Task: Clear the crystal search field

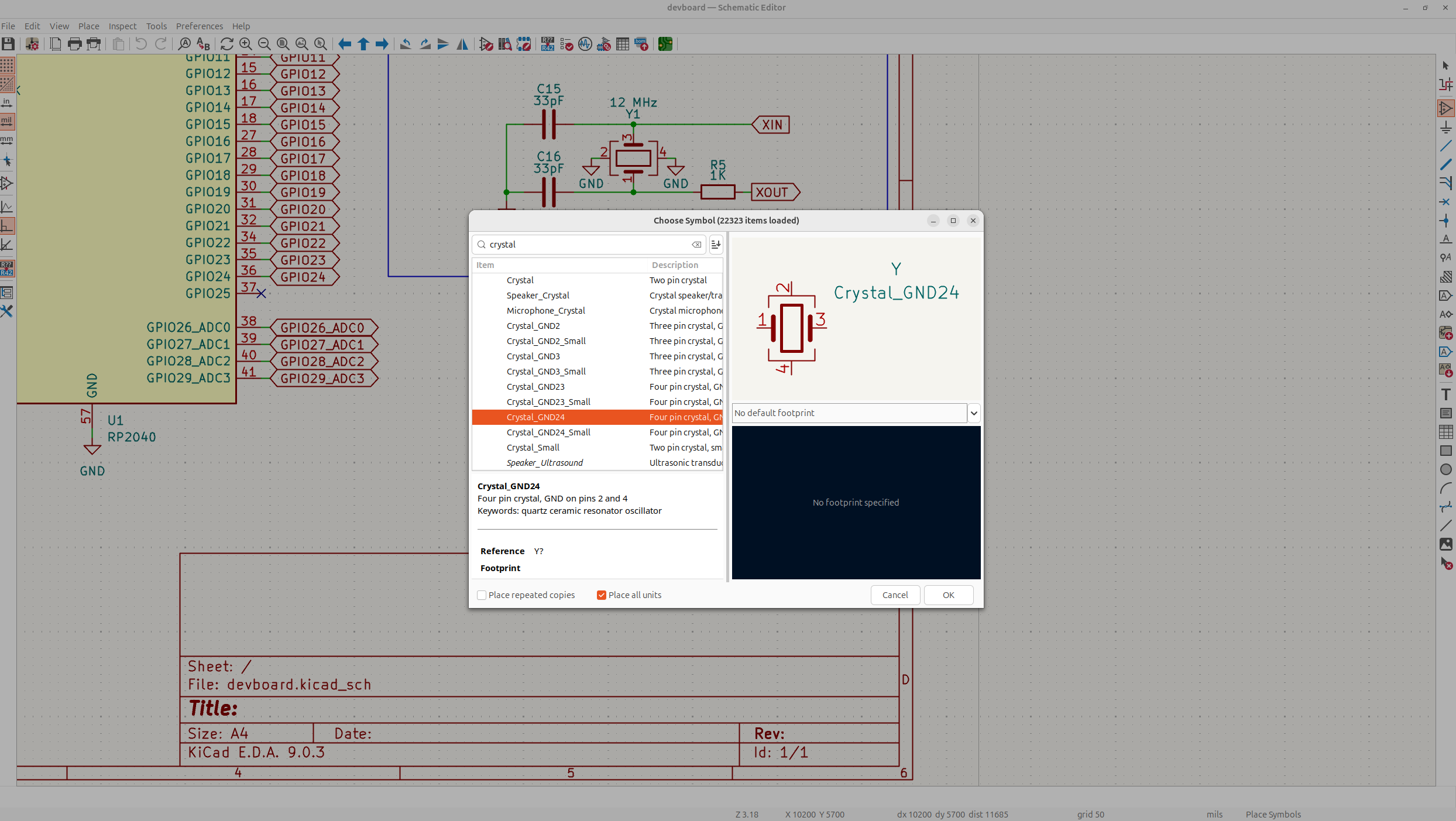Action: 696,245
